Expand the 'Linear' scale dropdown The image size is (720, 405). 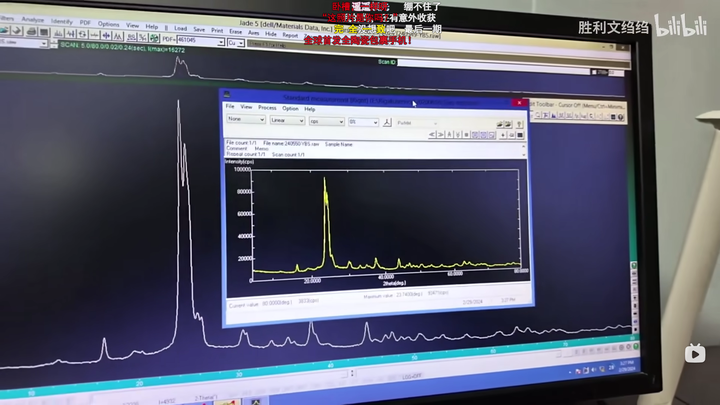point(287,120)
